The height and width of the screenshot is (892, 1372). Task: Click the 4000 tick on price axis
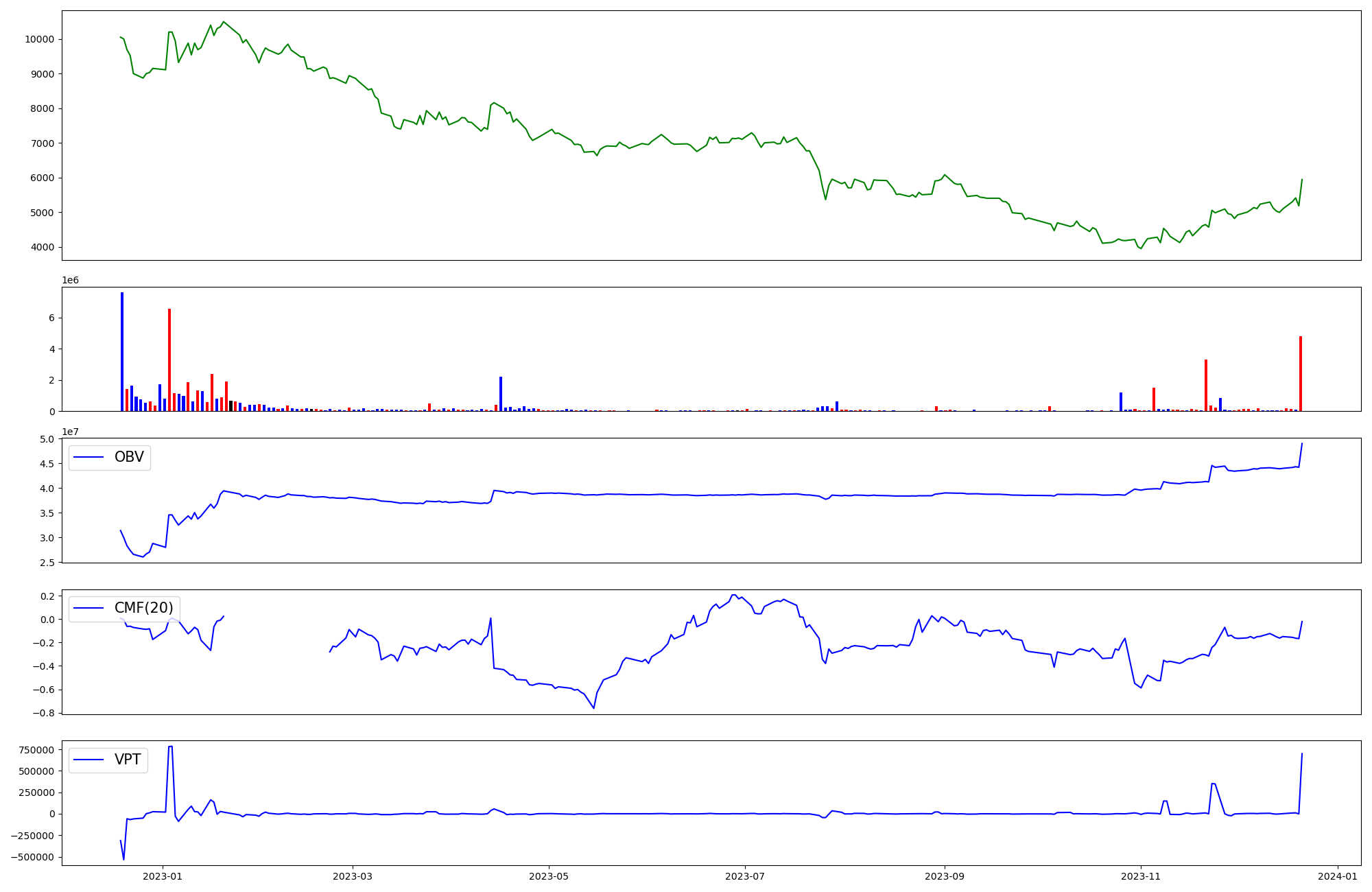(x=42, y=247)
